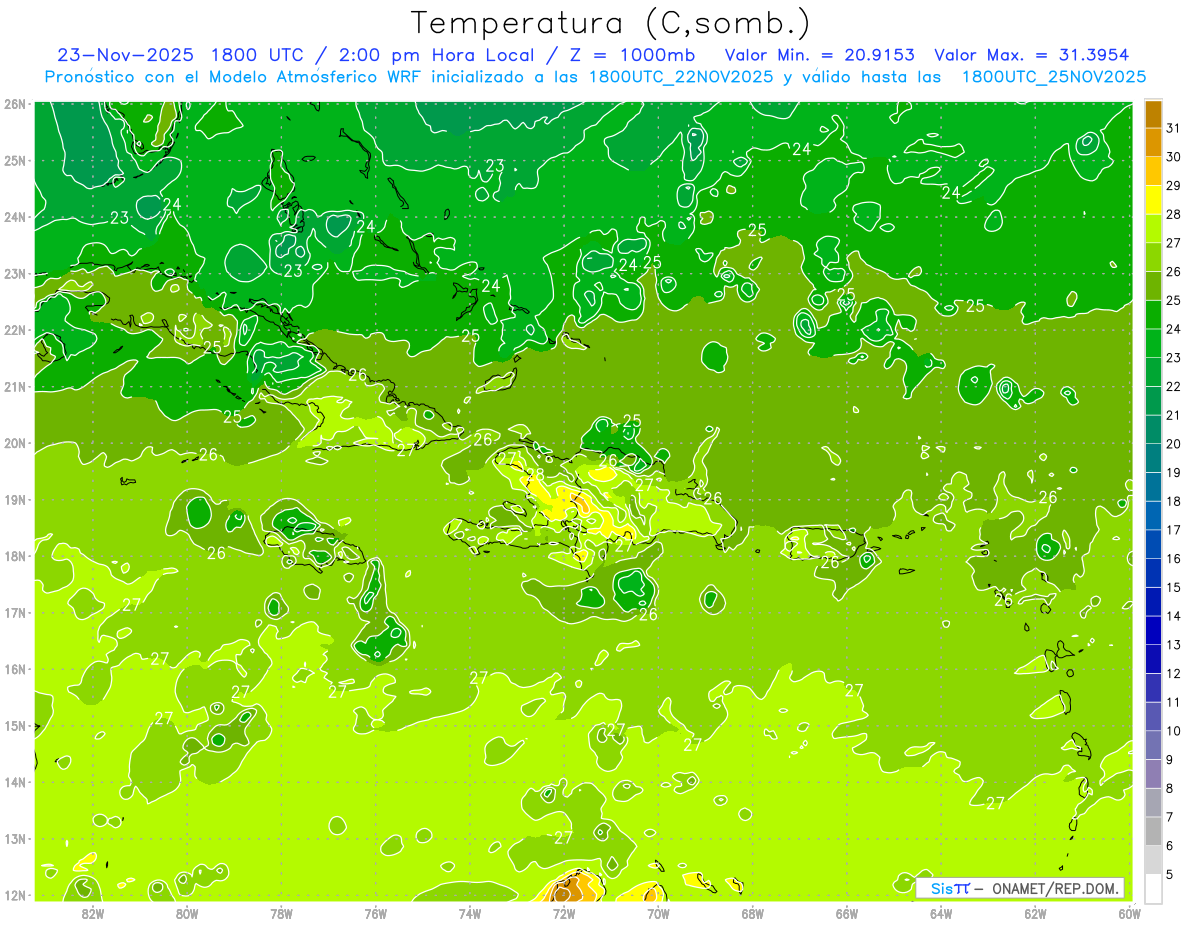The width and height of the screenshot is (1200, 927).
Task: Click the '14N' latitude axis label
Action: pos(15,782)
